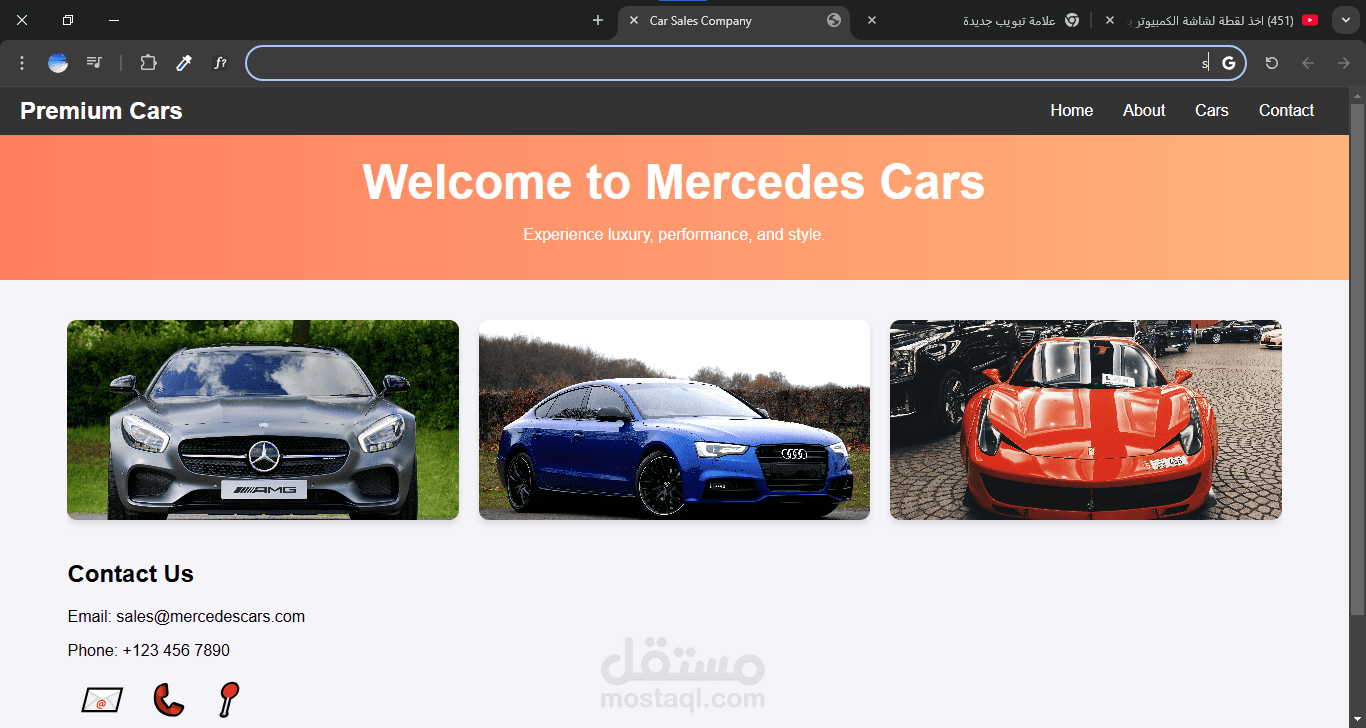Click the Premium Cars site logo
Screen dimensions: 1366x728
(x=101, y=111)
